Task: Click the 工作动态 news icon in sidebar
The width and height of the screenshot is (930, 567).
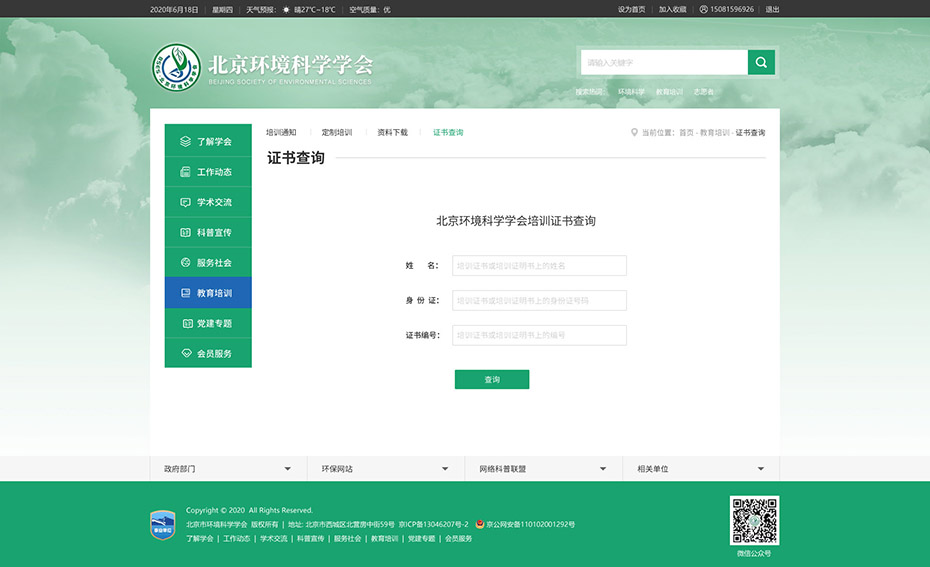Action: (185, 172)
